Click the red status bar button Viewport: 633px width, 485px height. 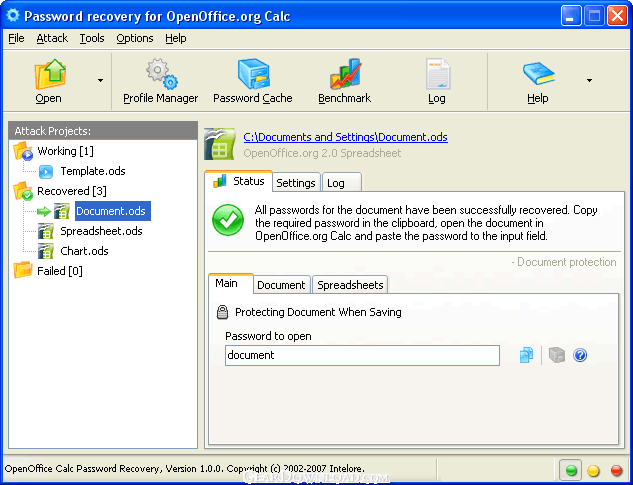click(616, 470)
